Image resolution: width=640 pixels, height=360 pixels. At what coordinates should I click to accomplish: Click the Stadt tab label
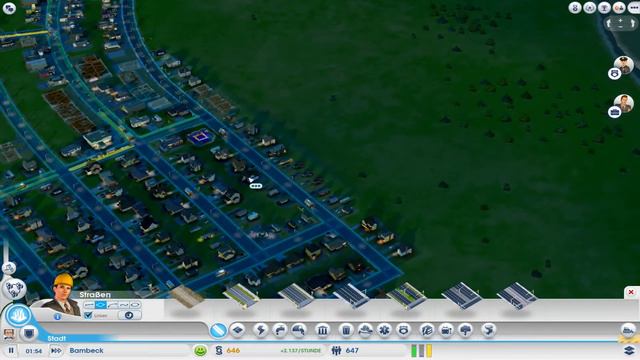[x=56, y=338]
